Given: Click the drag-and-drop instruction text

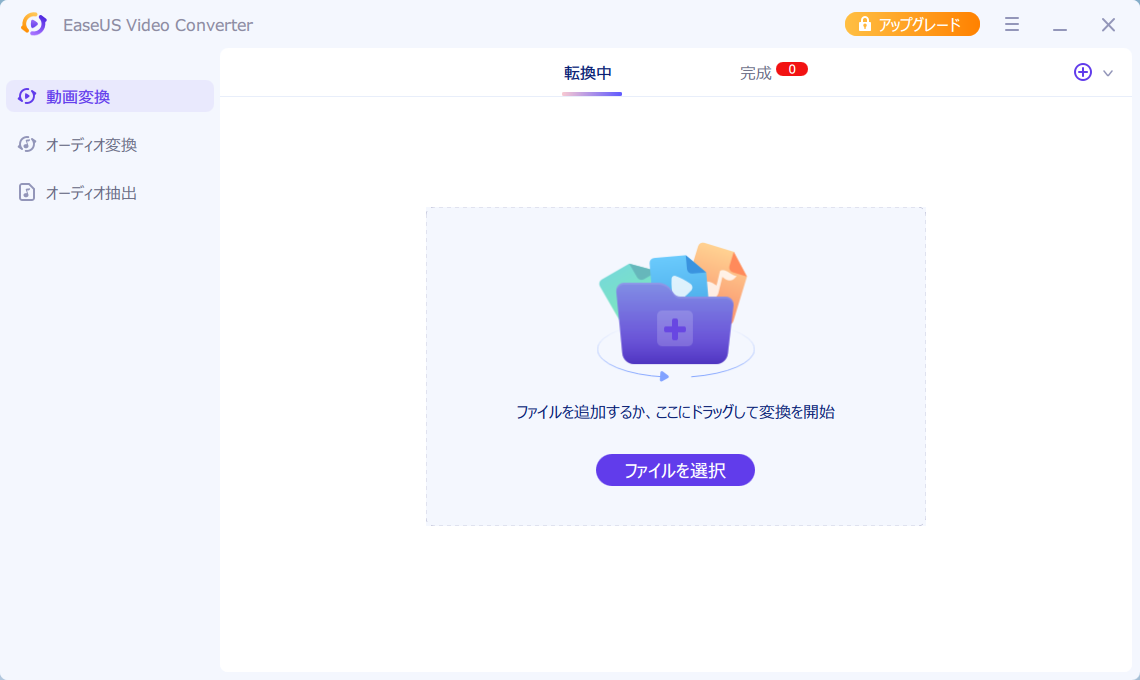Looking at the screenshot, I should coord(675,412).
